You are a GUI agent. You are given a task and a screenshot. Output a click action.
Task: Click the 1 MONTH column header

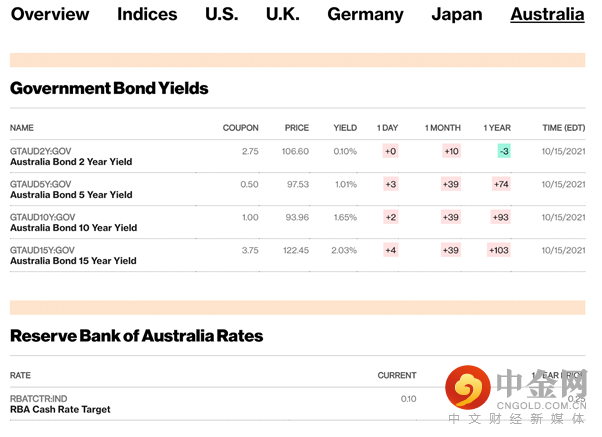click(x=442, y=128)
